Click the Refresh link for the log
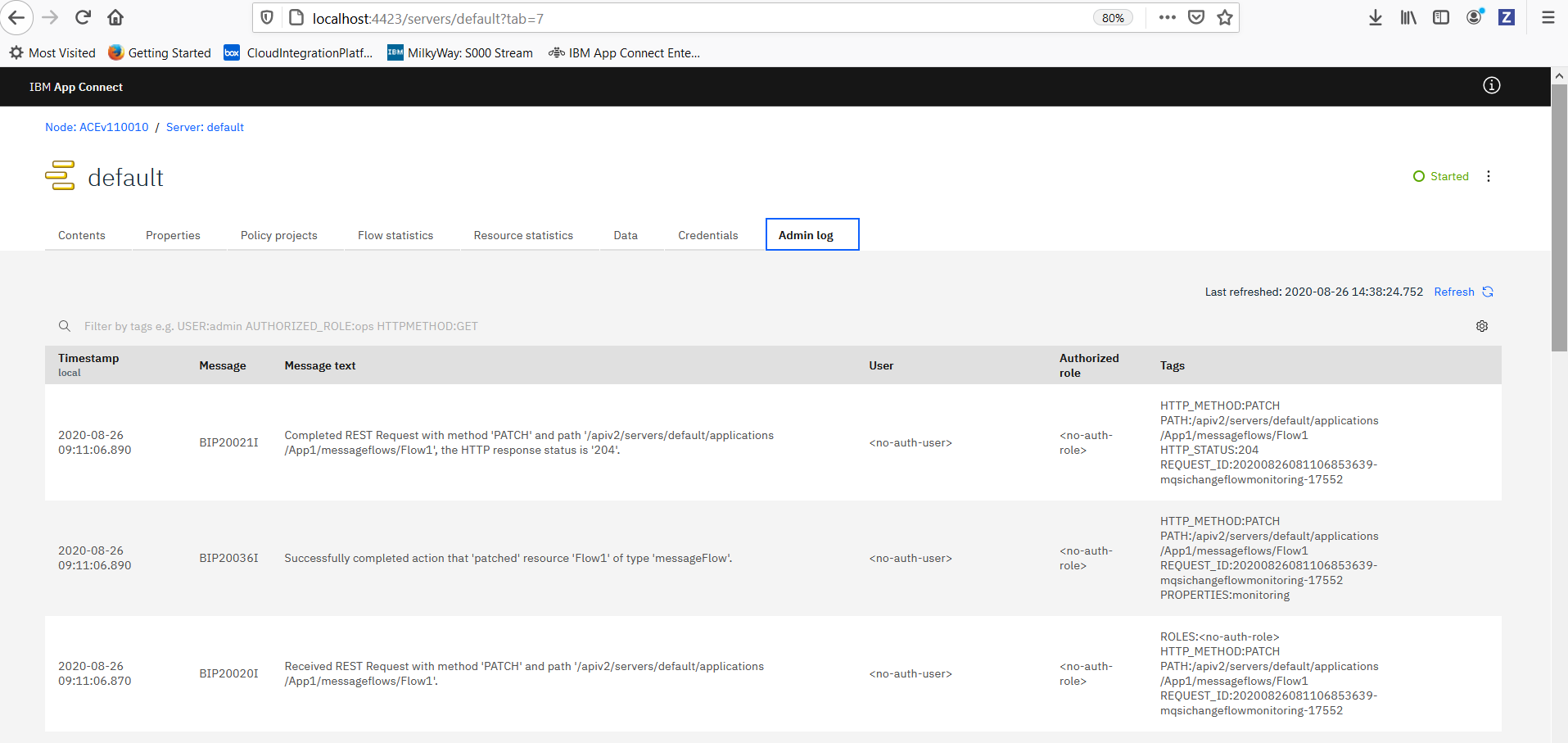This screenshot has width=1568, height=743. click(x=1454, y=292)
